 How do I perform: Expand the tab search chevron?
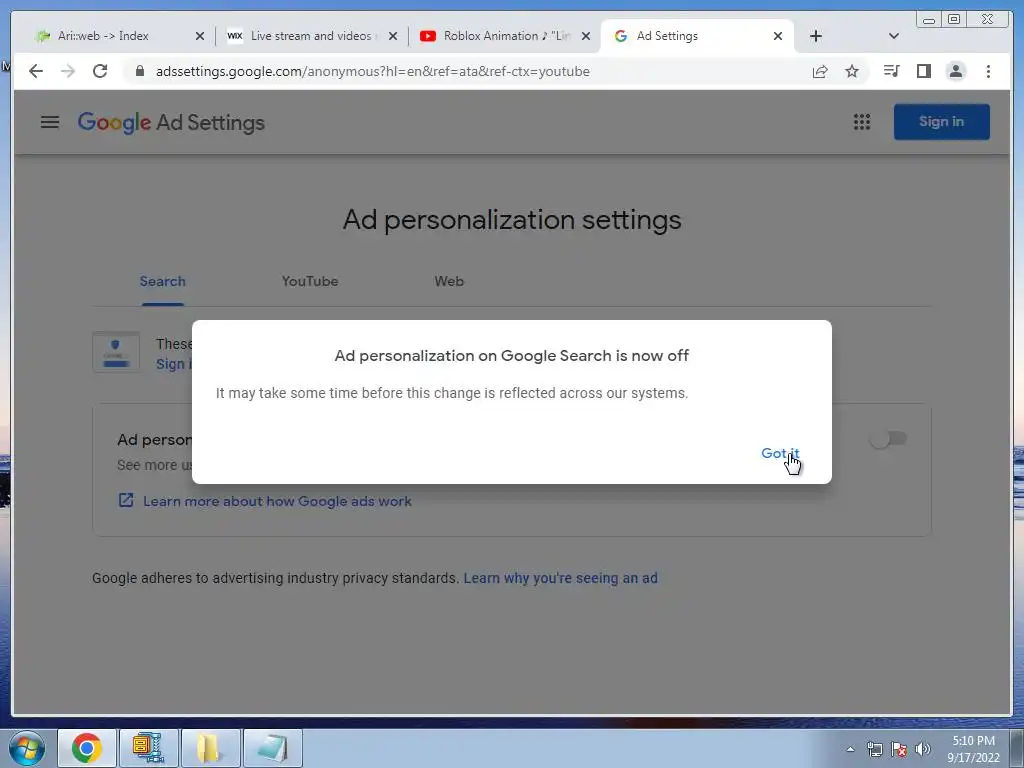tap(894, 36)
